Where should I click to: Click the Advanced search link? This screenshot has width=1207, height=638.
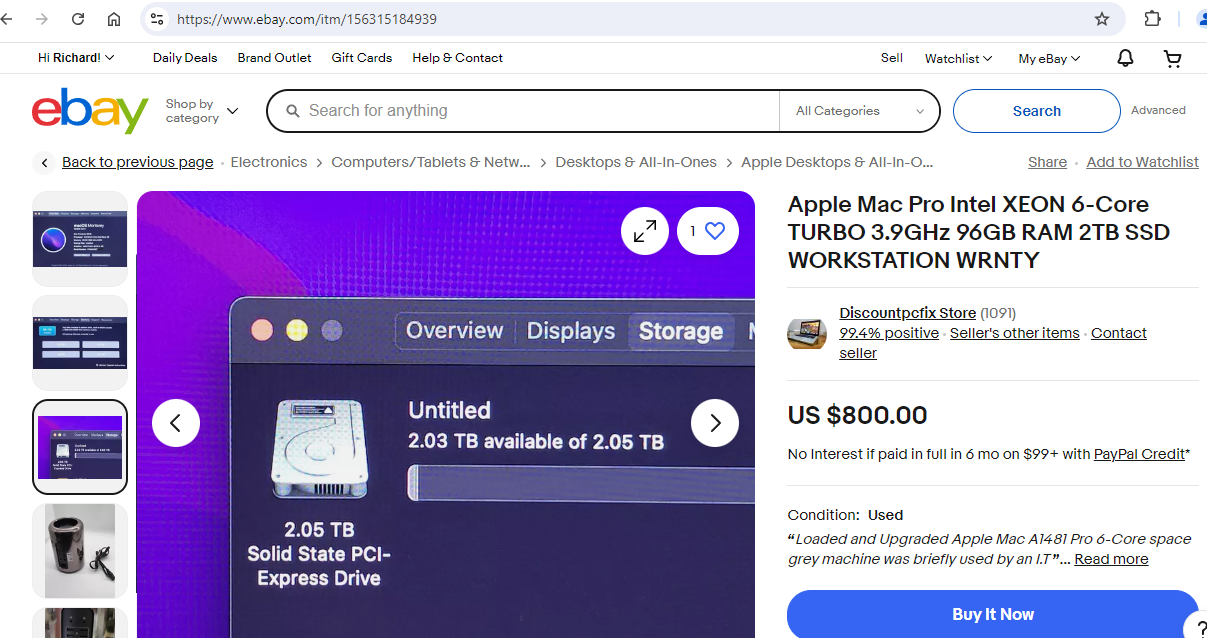point(1158,110)
